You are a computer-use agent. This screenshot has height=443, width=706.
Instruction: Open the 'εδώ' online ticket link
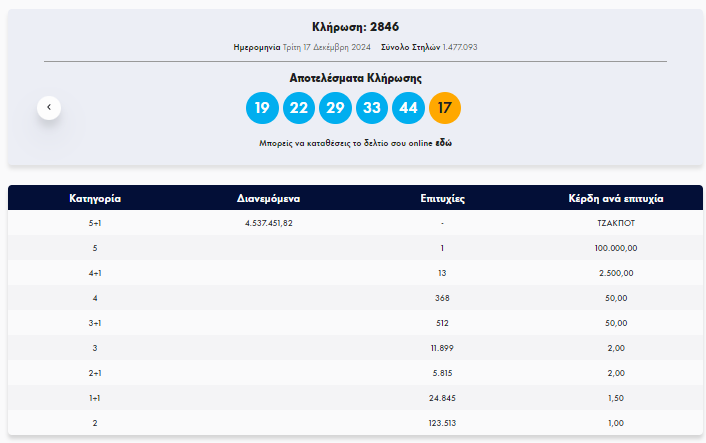click(x=444, y=144)
